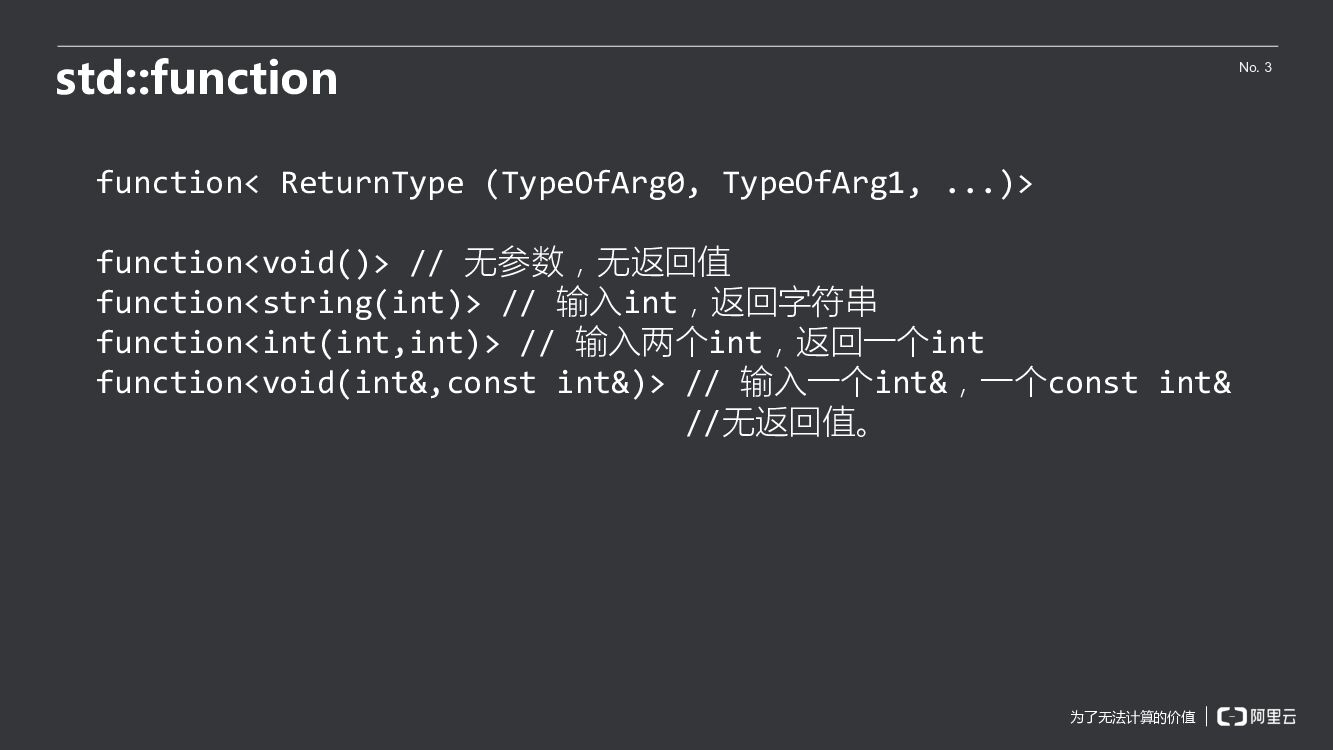Click the slogan 为了无法计算的价值
This screenshot has height=750, width=1333.
coord(1132,717)
